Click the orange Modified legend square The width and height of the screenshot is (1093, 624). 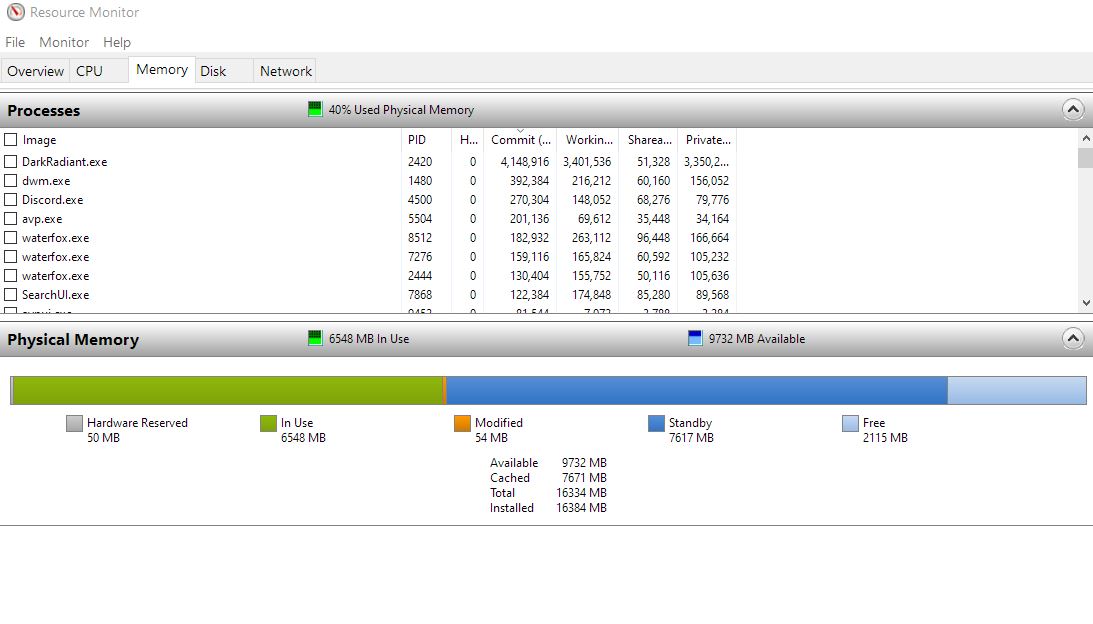click(462, 423)
